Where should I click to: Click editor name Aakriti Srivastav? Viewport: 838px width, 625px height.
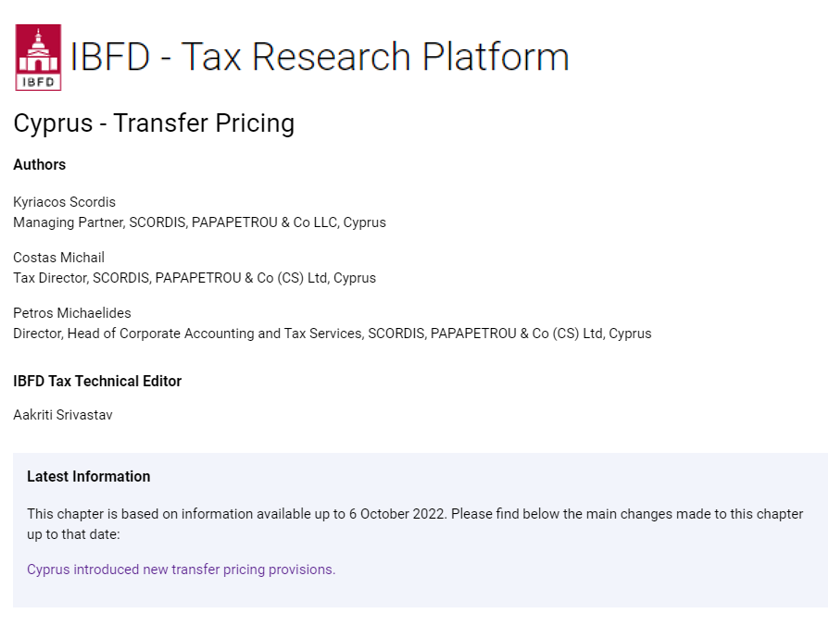pyautogui.click(x=63, y=415)
